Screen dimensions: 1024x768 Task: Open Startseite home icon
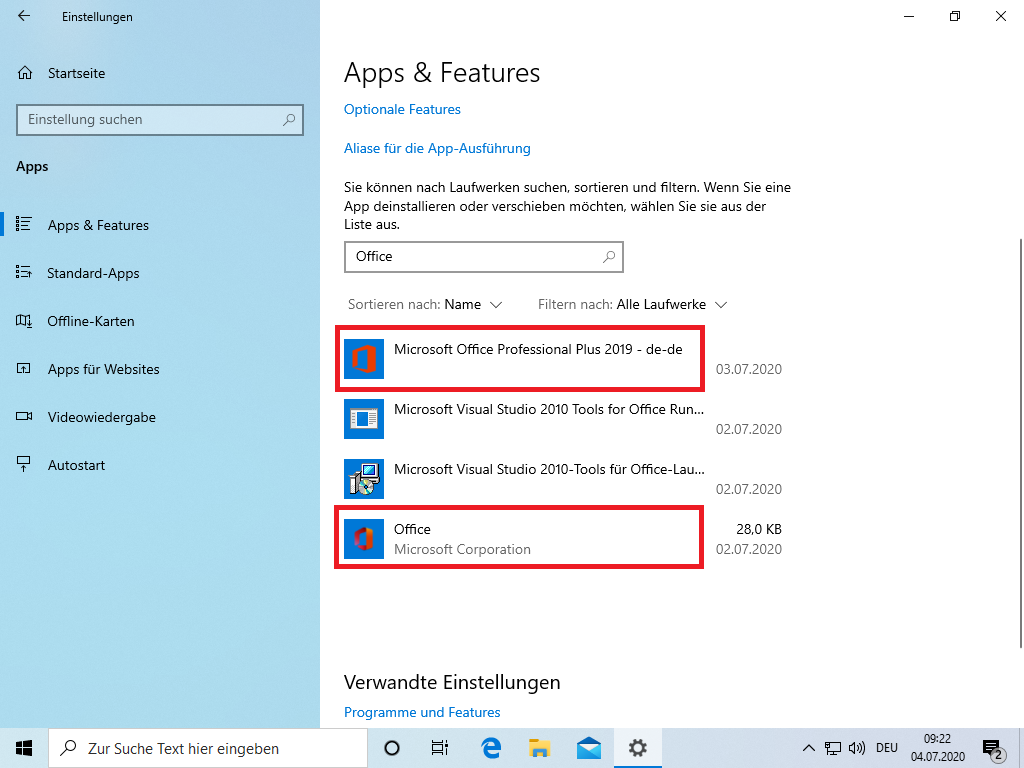(x=25, y=73)
